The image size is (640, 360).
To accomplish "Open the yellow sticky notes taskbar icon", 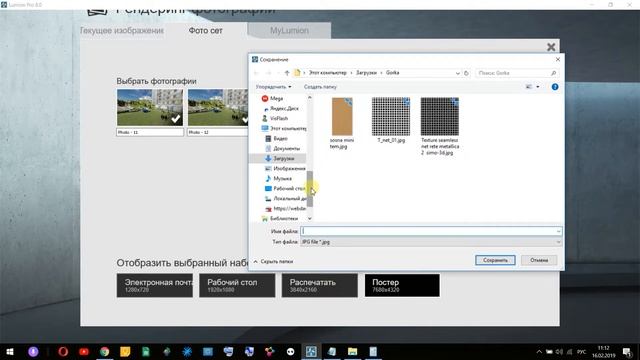I will pos(125,351).
